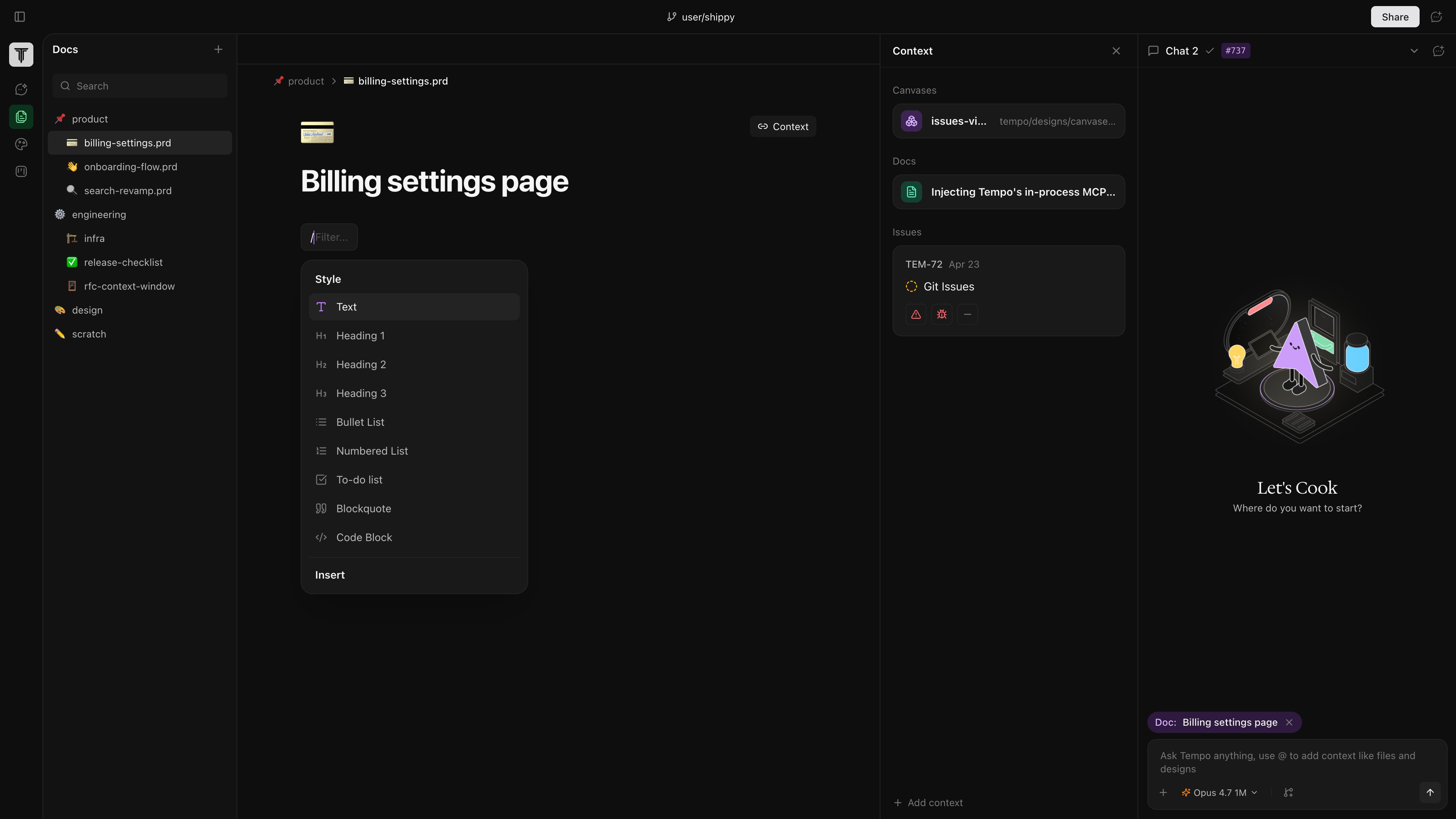Click the warning triangle icon on TEM-72
1456x819 pixels.
916,314
